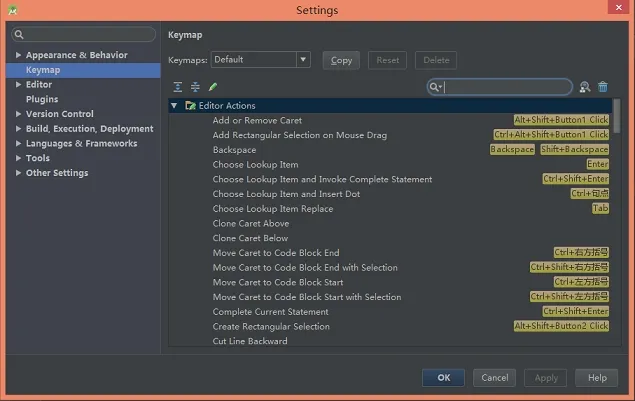Click the Cancel button

495,378
